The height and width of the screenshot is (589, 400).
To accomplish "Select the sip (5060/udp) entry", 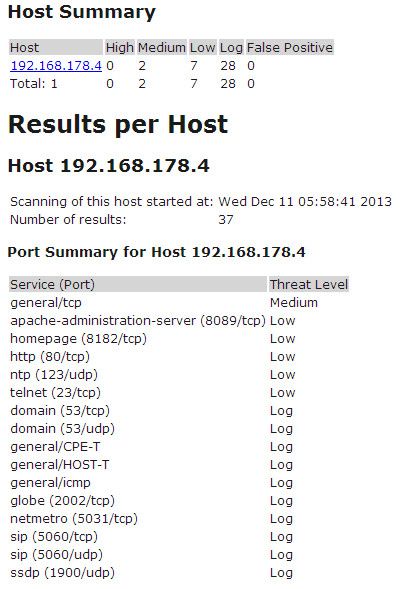I will [x=56, y=555].
